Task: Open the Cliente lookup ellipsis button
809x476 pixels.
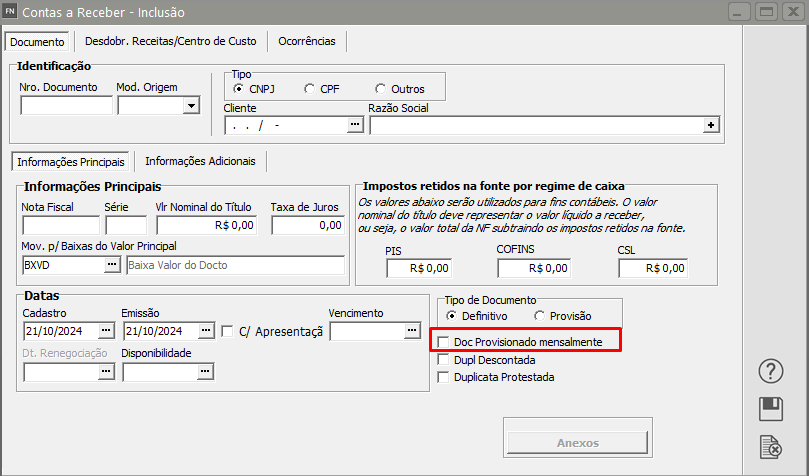Action: click(x=354, y=125)
